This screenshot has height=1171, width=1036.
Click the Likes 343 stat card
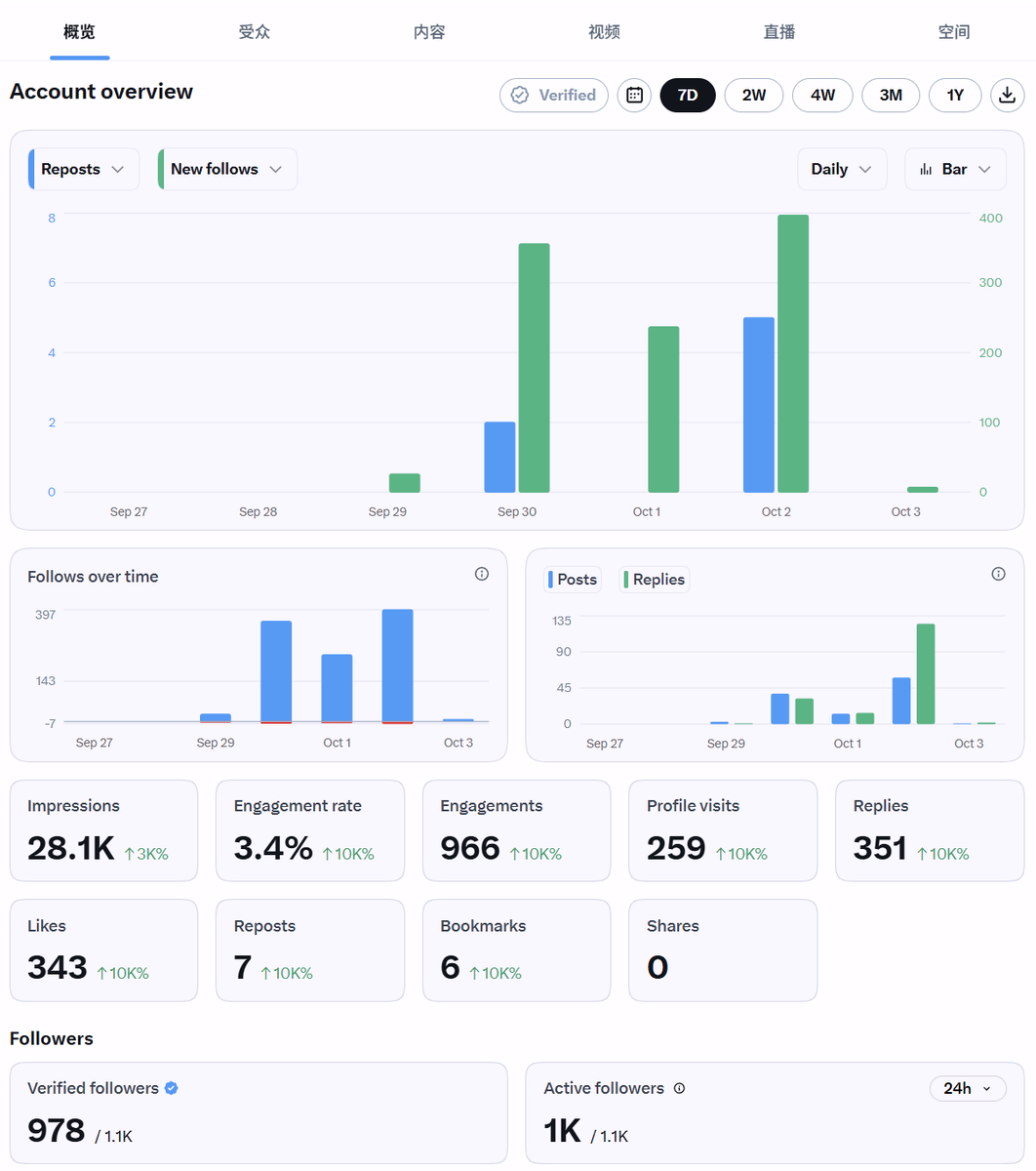[103, 950]
